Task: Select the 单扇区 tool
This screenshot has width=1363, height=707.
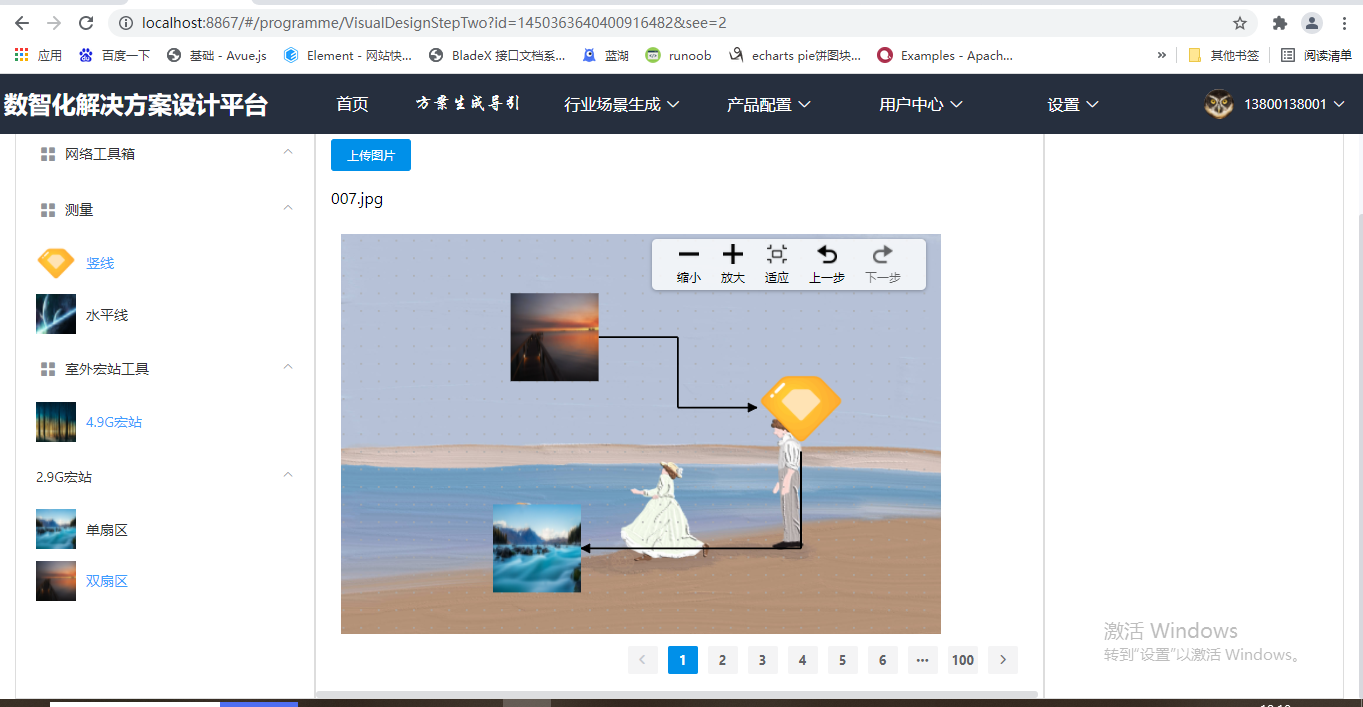Action: click(107, 529)
